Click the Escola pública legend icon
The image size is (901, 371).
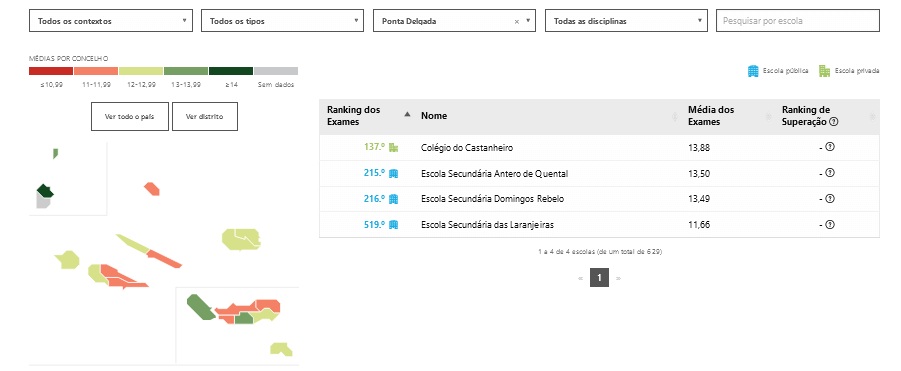pyautogui.click(x=753, y=71)
